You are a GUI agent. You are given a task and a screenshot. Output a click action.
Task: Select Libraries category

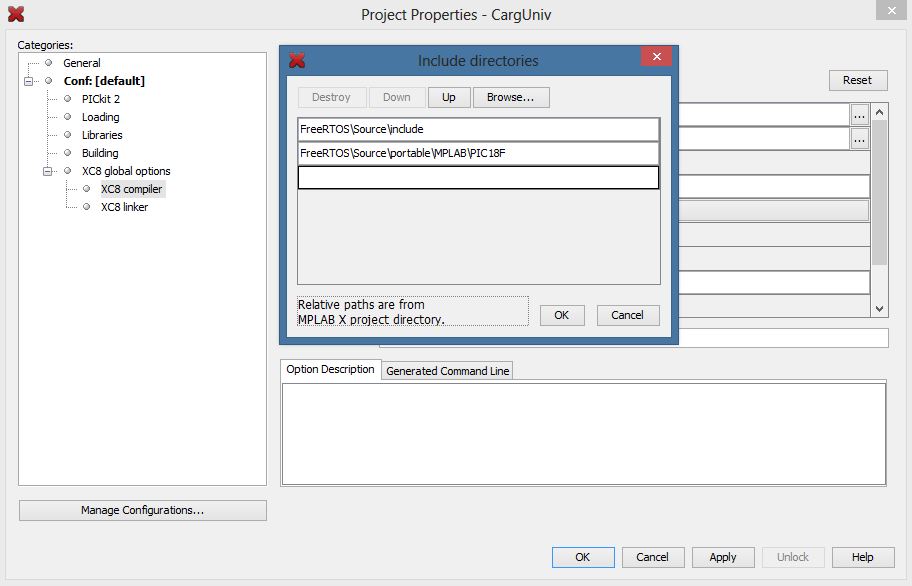(102, 135)
